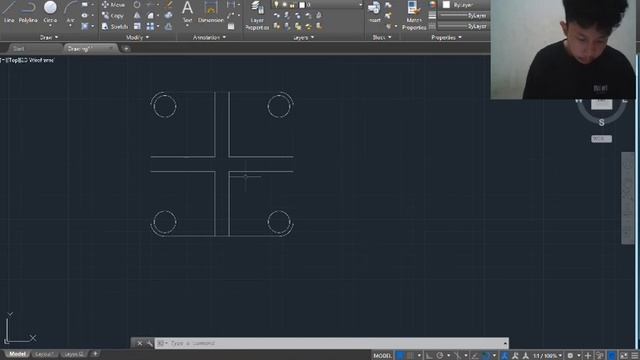Toggle grid display in status bar

[400, 356]
